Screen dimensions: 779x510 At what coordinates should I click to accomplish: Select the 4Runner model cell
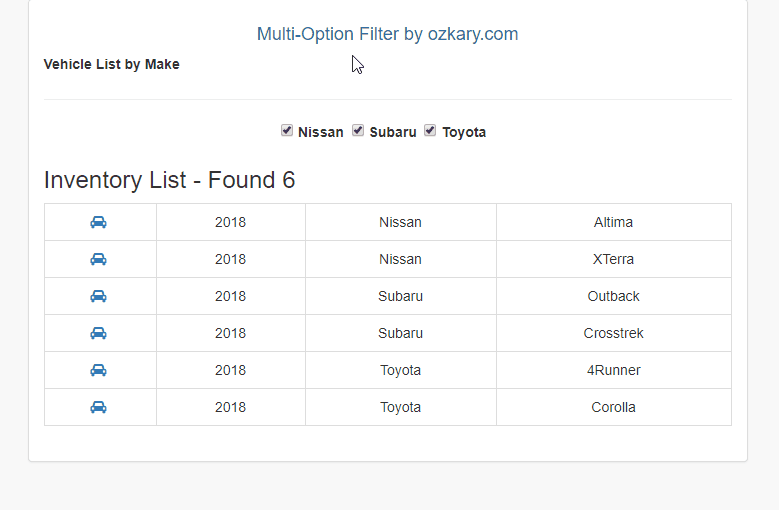click(614, 370)
